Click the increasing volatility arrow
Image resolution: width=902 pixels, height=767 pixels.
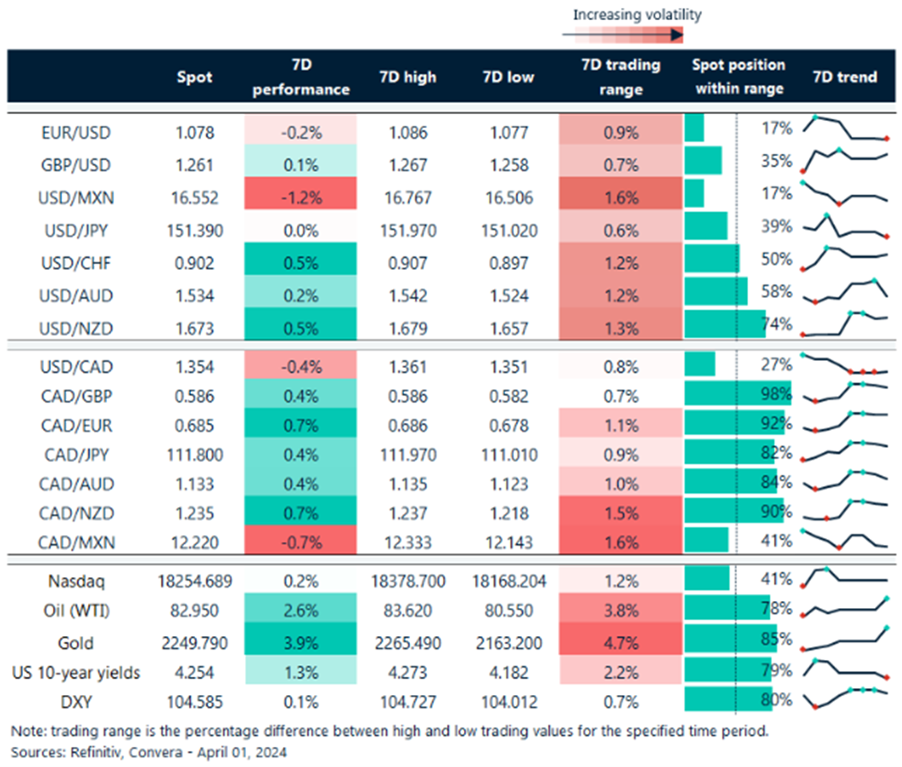[622, 35]
